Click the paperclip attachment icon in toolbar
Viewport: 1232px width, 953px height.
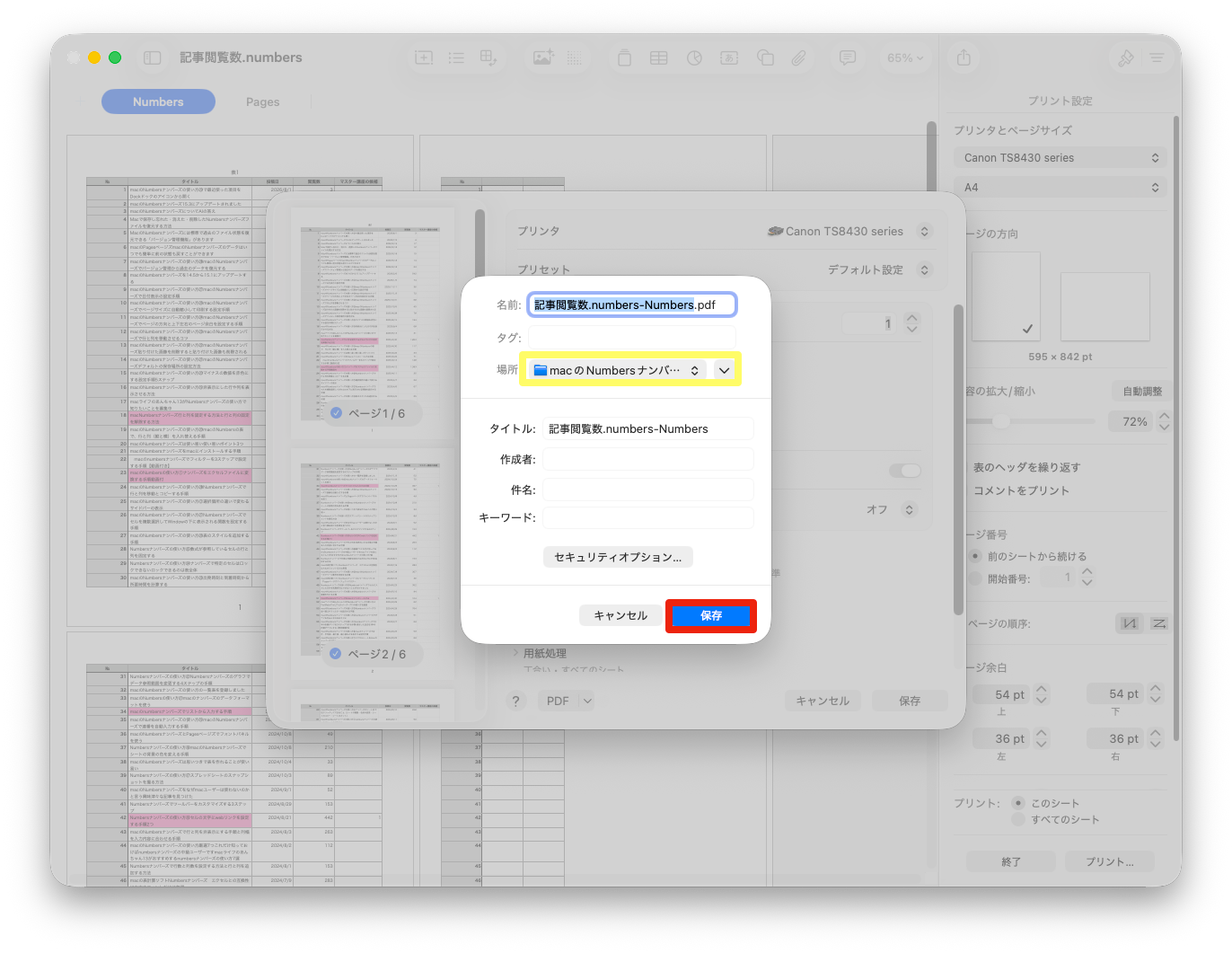point(798,57)
